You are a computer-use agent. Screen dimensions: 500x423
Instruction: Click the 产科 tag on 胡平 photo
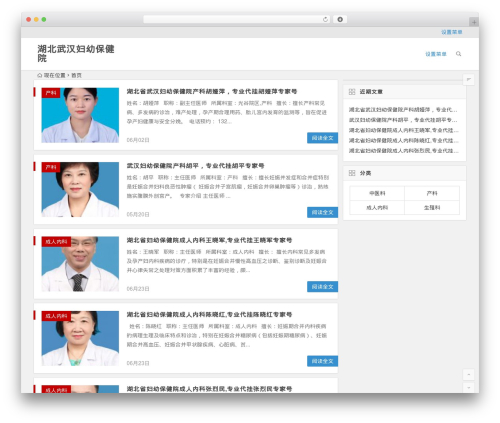click(51, 167)
